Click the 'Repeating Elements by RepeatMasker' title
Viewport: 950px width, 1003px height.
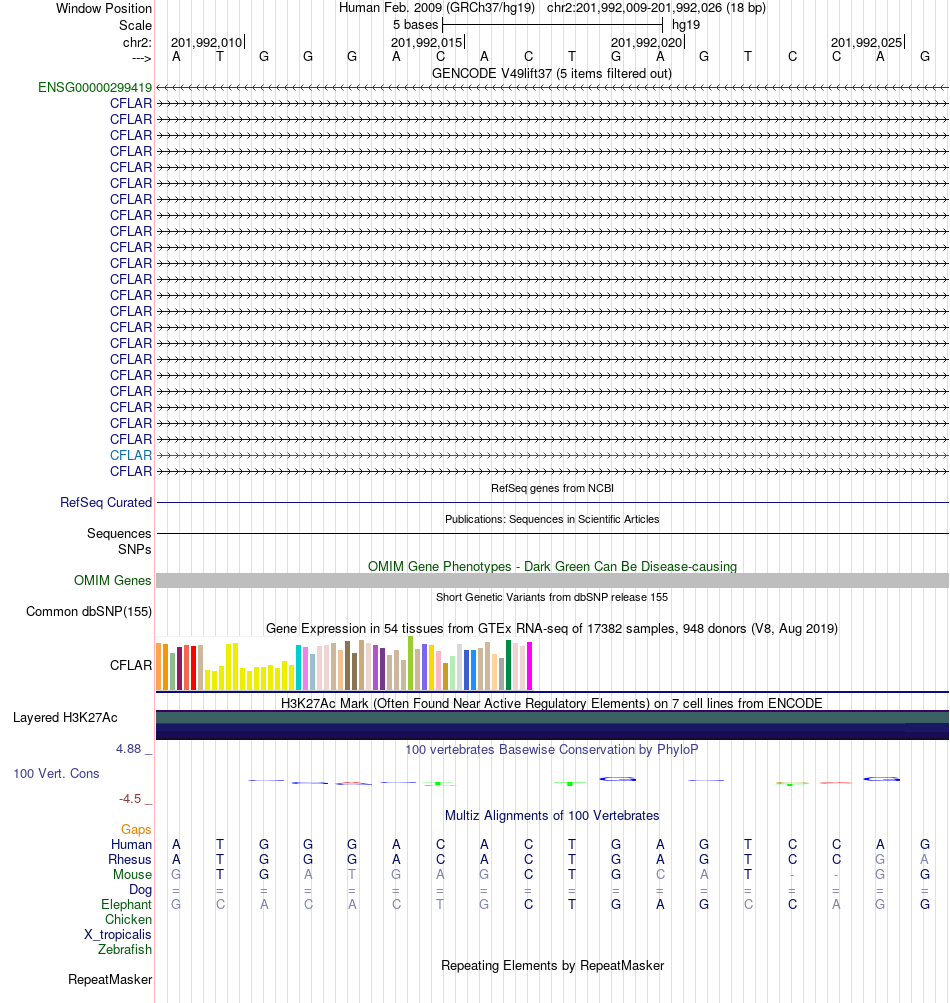[x=552, y=965]
